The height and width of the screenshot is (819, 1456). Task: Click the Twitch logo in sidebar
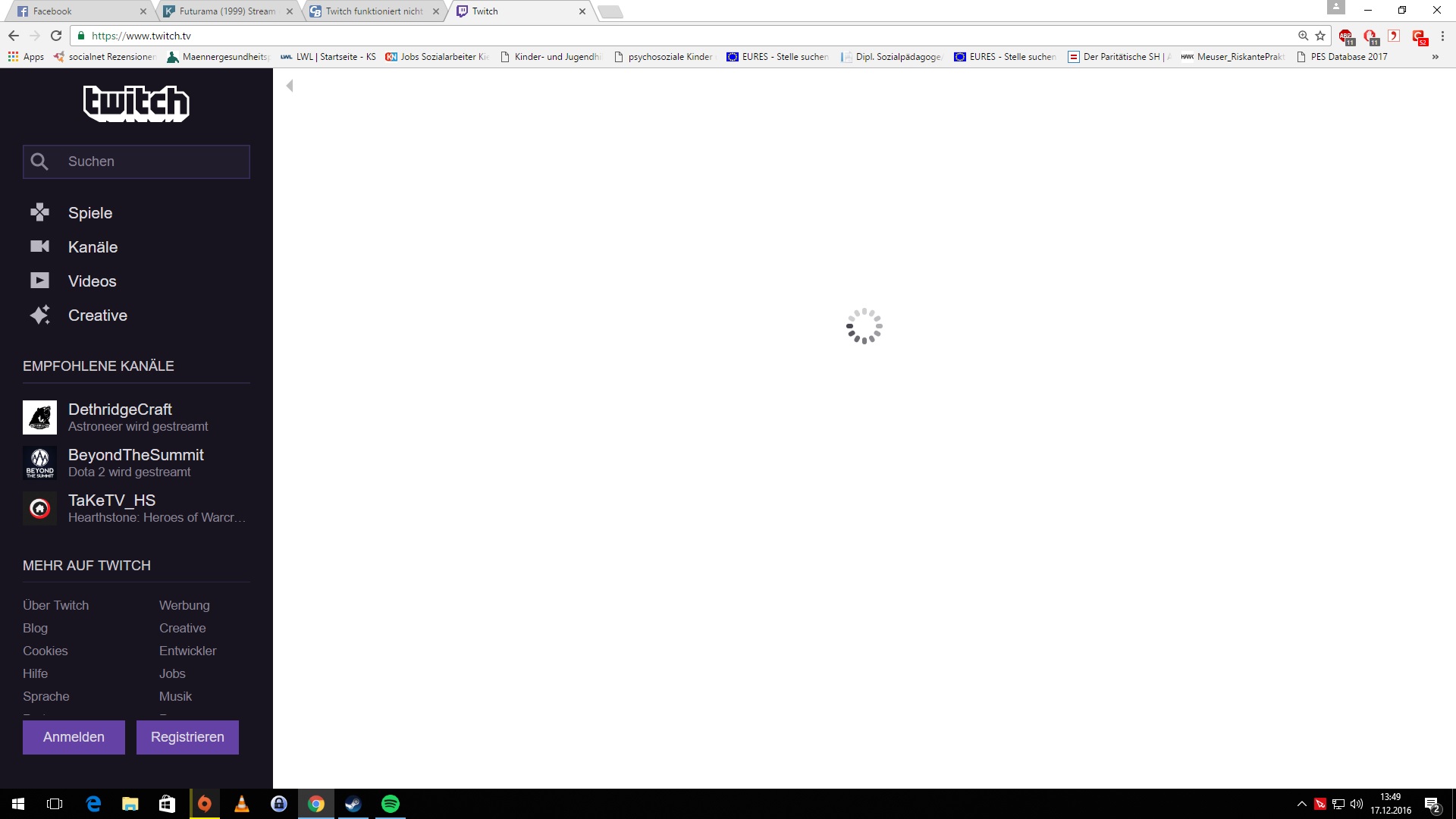click(136, 103)
